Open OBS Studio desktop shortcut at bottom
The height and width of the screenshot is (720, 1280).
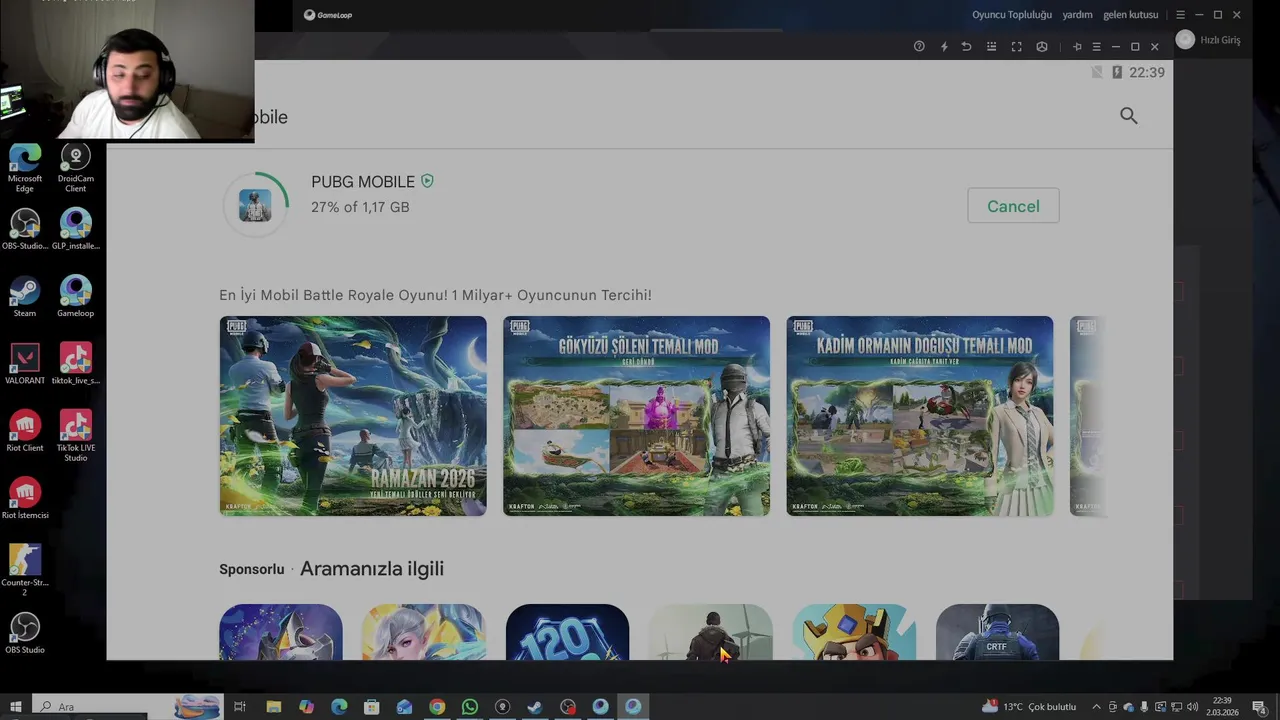coord(25,633)
